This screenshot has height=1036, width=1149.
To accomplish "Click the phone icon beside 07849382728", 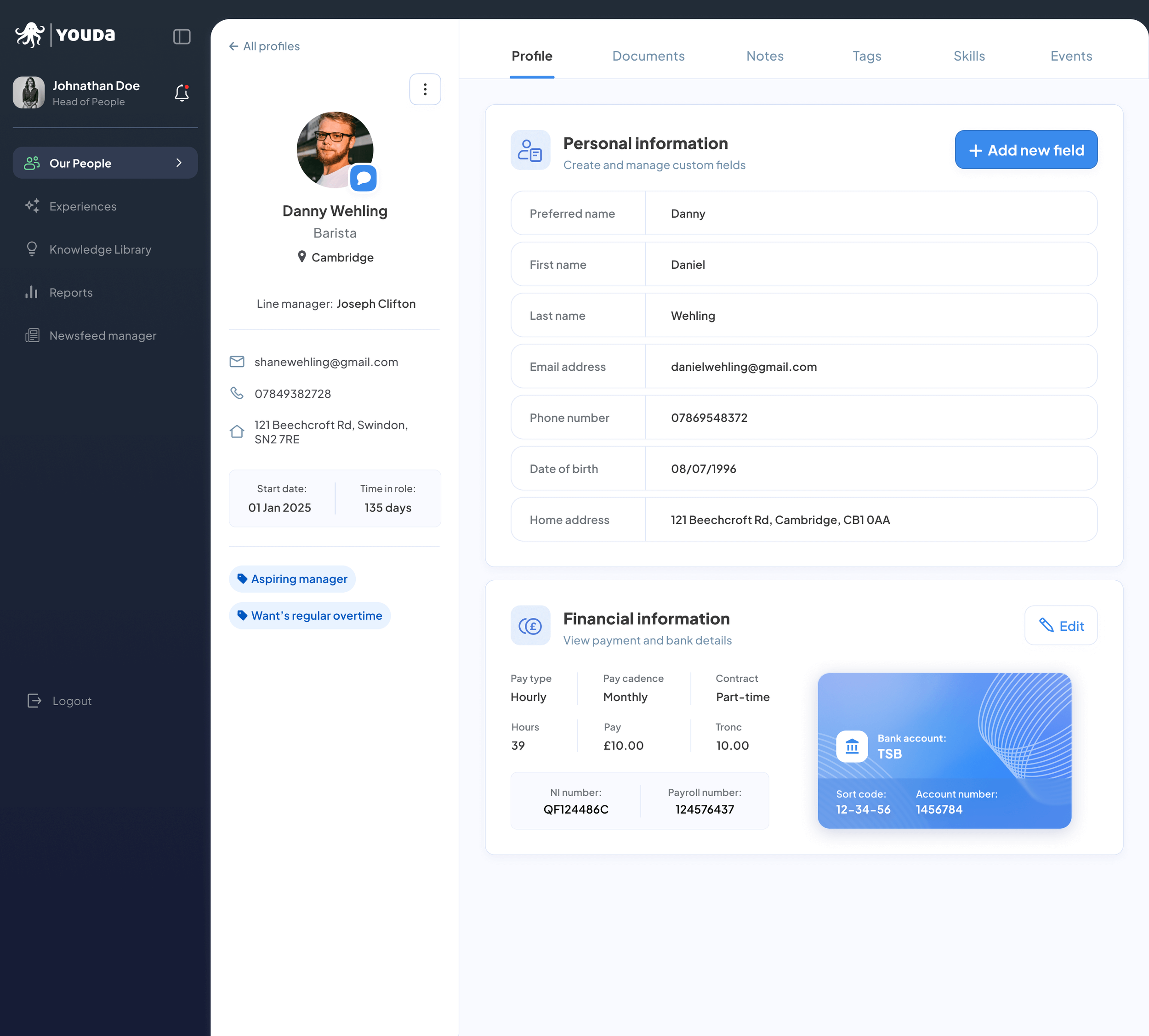I will [x=237, y=393].
